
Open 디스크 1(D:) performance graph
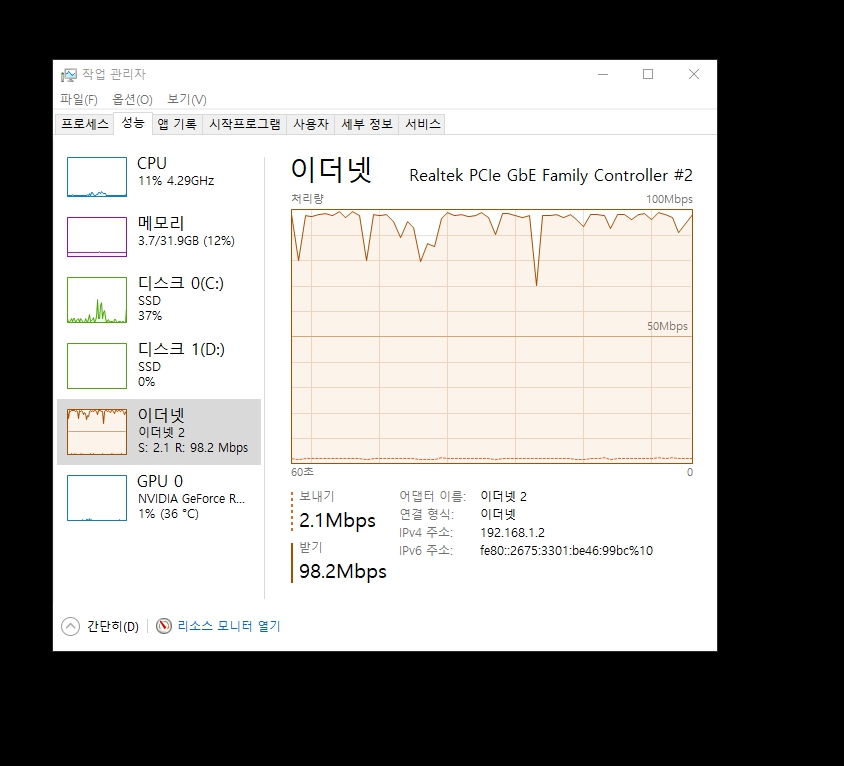tap(159, 366)
